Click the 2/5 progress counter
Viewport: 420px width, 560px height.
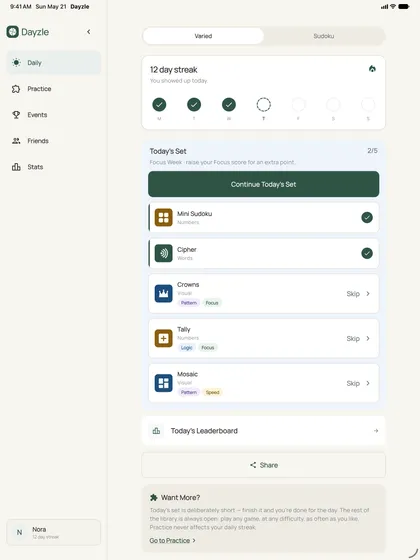[372, 151]
